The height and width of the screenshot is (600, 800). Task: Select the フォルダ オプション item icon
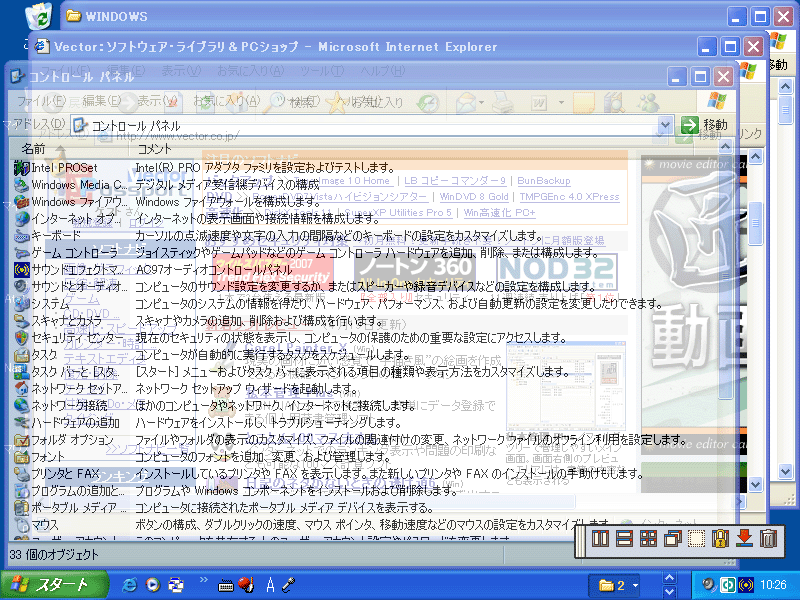tap(21, 440)
